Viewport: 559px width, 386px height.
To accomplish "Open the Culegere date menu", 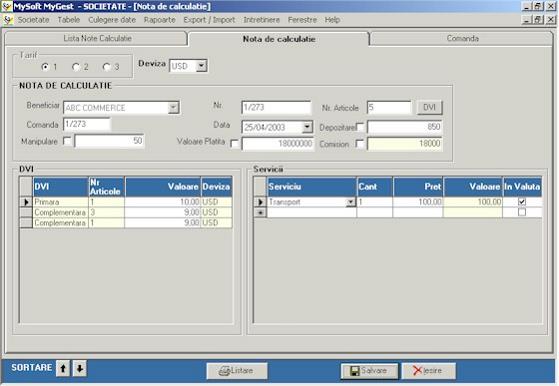I will (112, 20).
